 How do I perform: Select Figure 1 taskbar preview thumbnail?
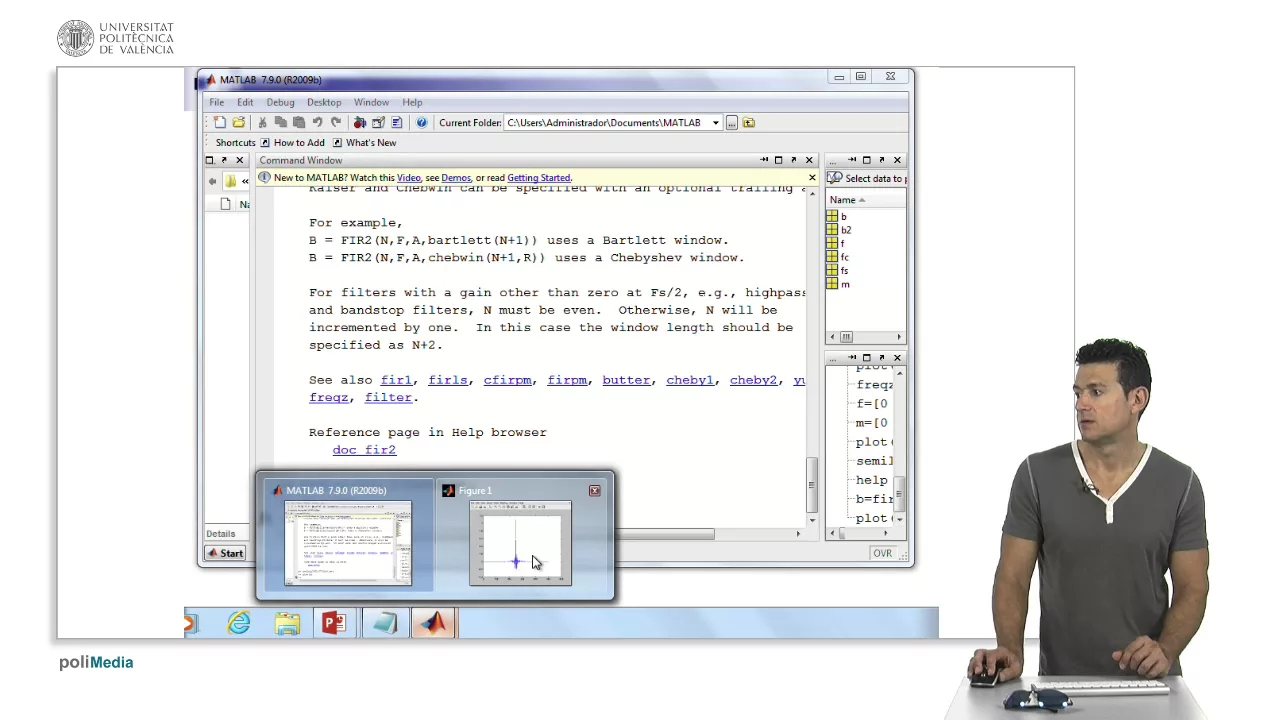(x=520, y=544)
